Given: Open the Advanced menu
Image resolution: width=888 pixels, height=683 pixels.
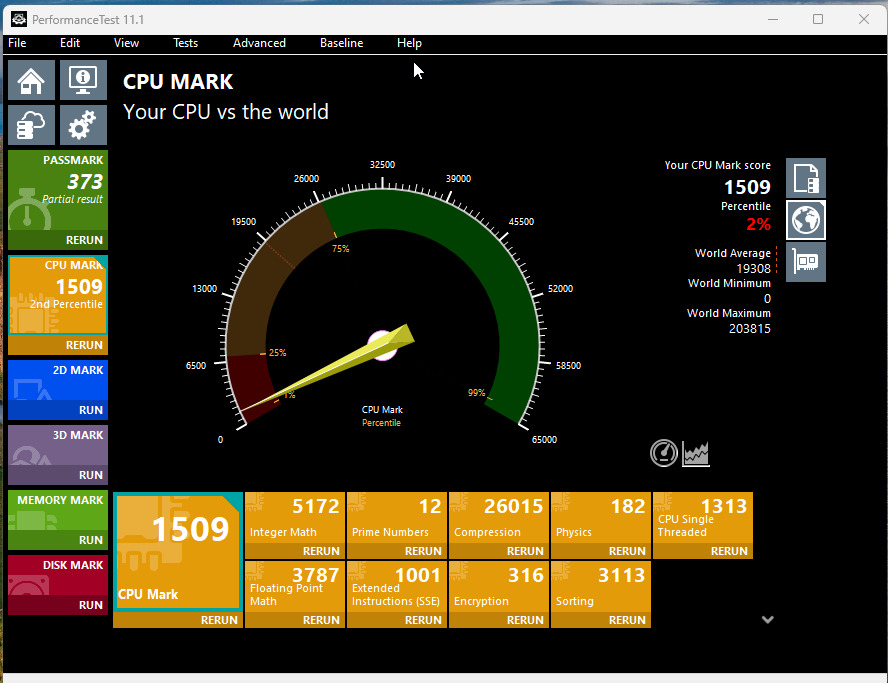Looking at the screenshot, I should tap(259, 43).
